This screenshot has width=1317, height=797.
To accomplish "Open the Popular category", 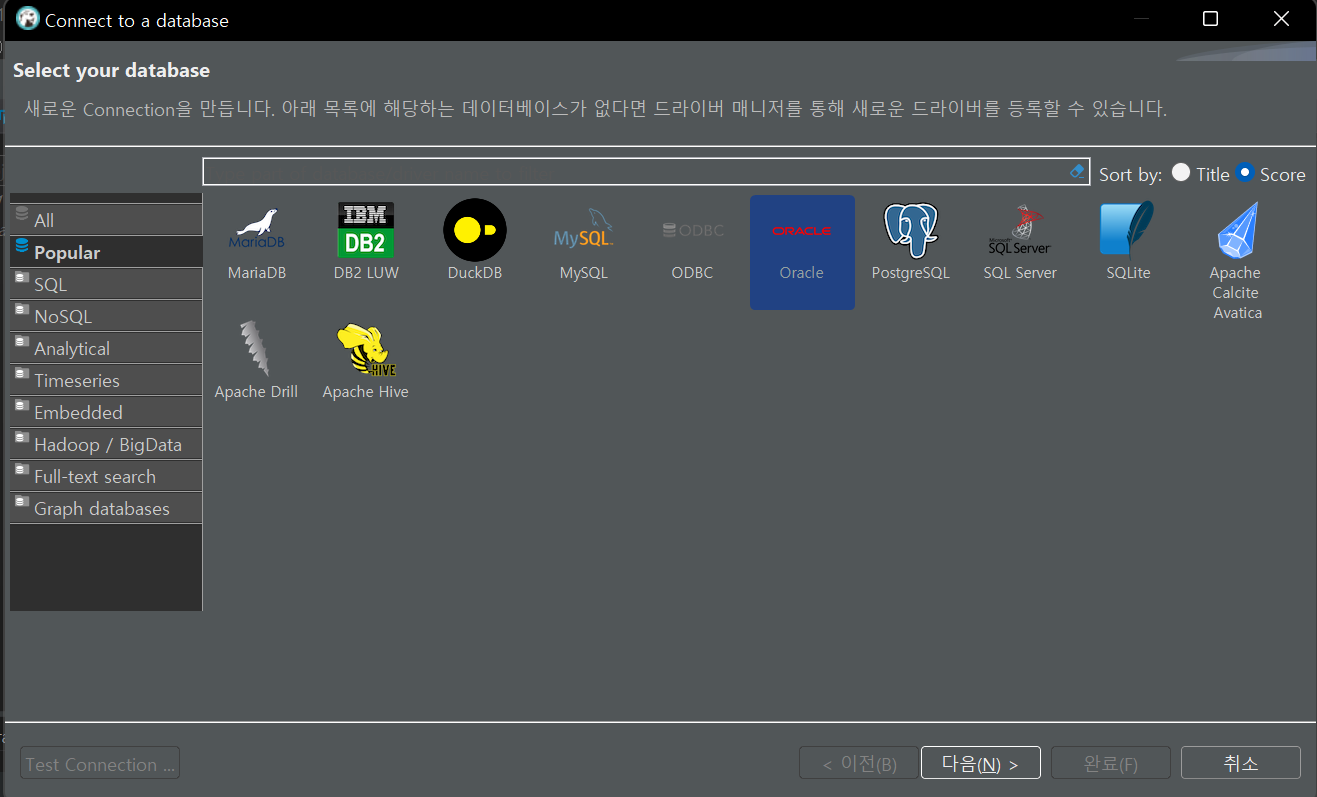I will tap(106, 252).
